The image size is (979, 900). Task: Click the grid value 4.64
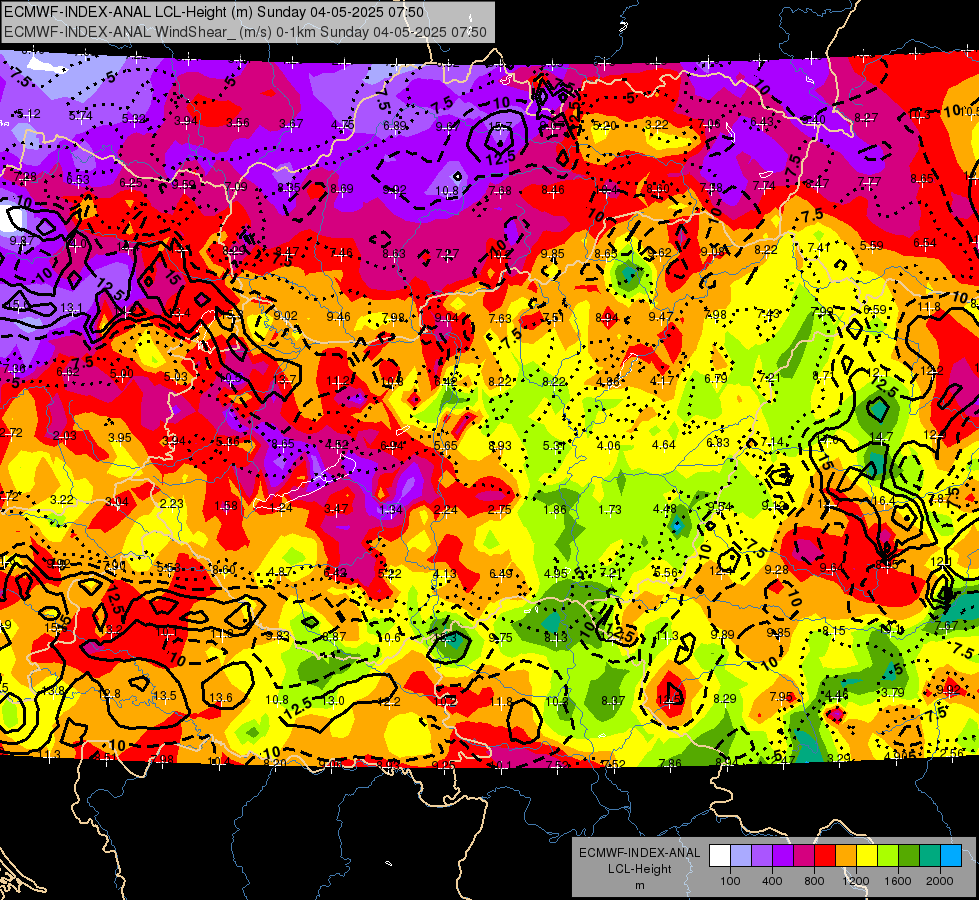click(664, 445)
